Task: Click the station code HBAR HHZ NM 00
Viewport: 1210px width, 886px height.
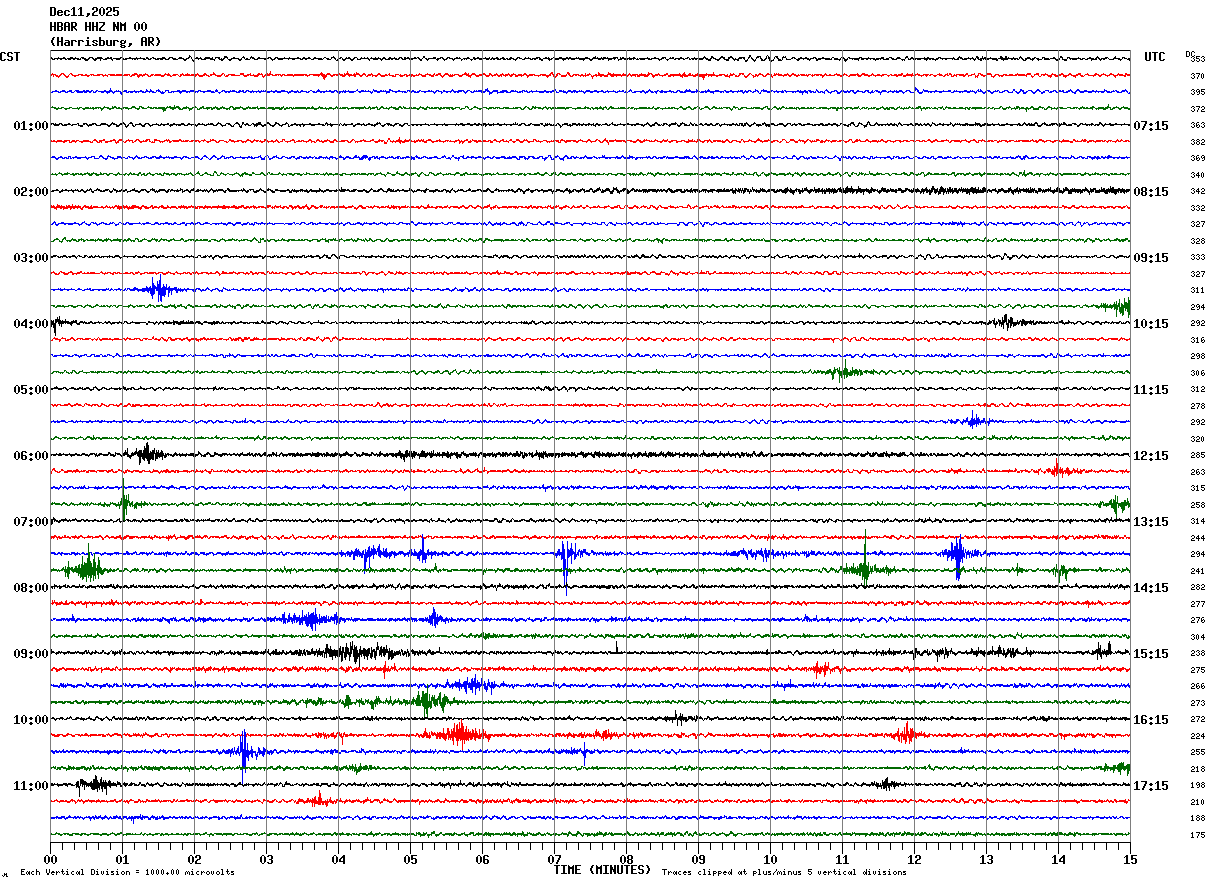Action: (98, 27)
